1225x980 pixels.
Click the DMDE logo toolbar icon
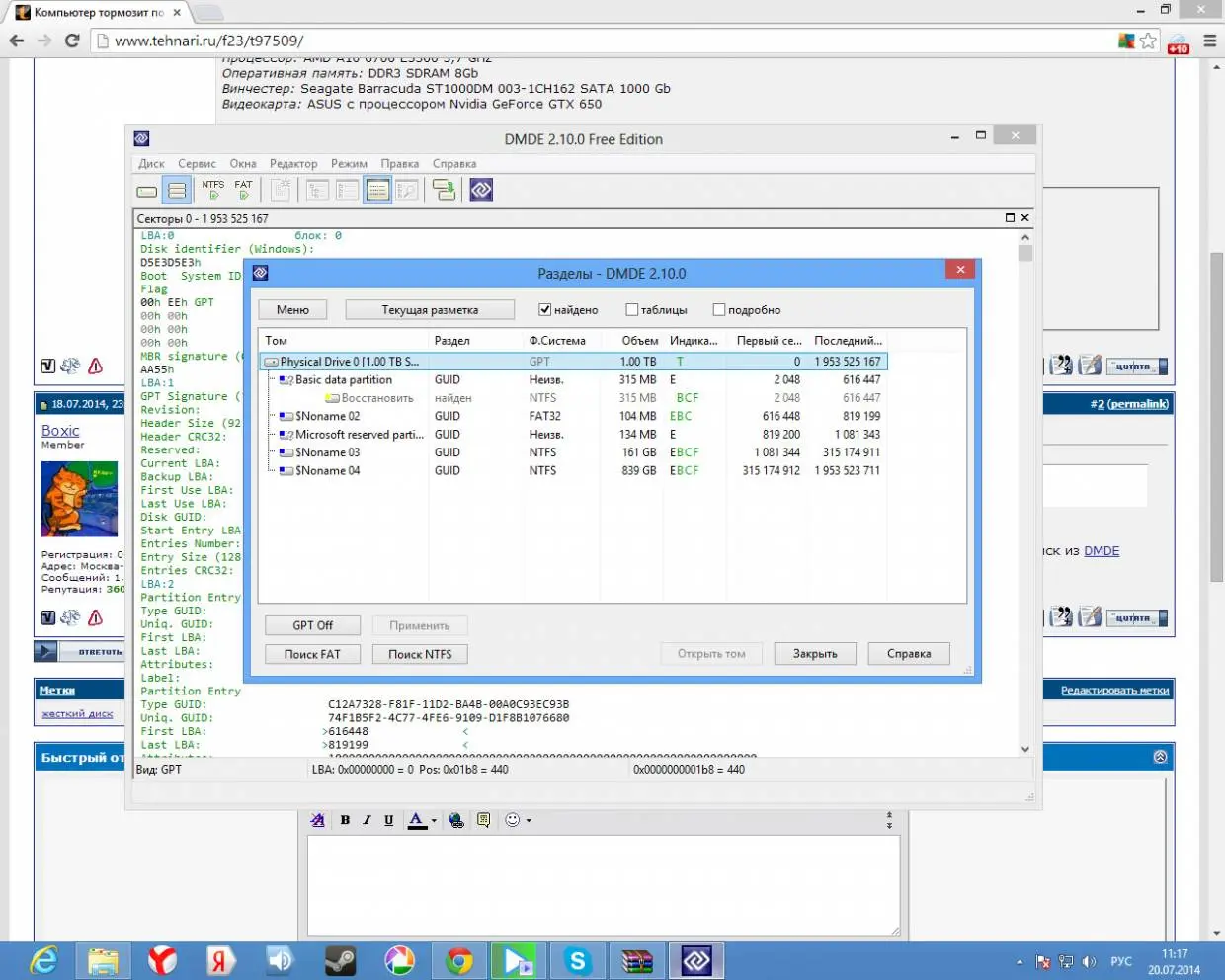pyautogui.click(x=481, y=190)
